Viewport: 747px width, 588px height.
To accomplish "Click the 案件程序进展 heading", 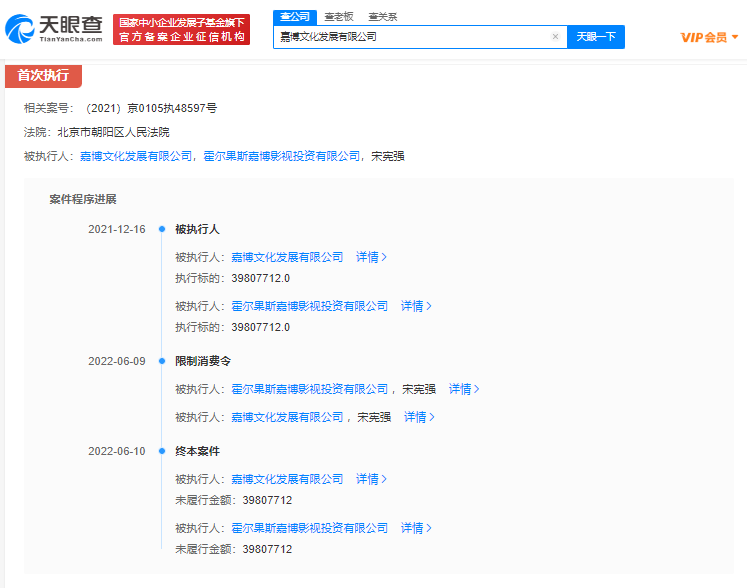I will (x=83, y=199).
